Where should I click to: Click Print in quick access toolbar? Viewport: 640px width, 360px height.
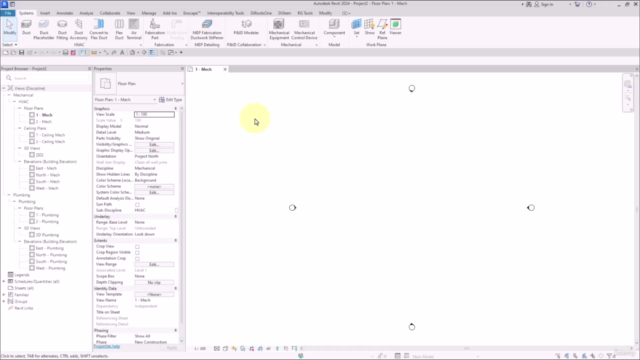(65, 53)
